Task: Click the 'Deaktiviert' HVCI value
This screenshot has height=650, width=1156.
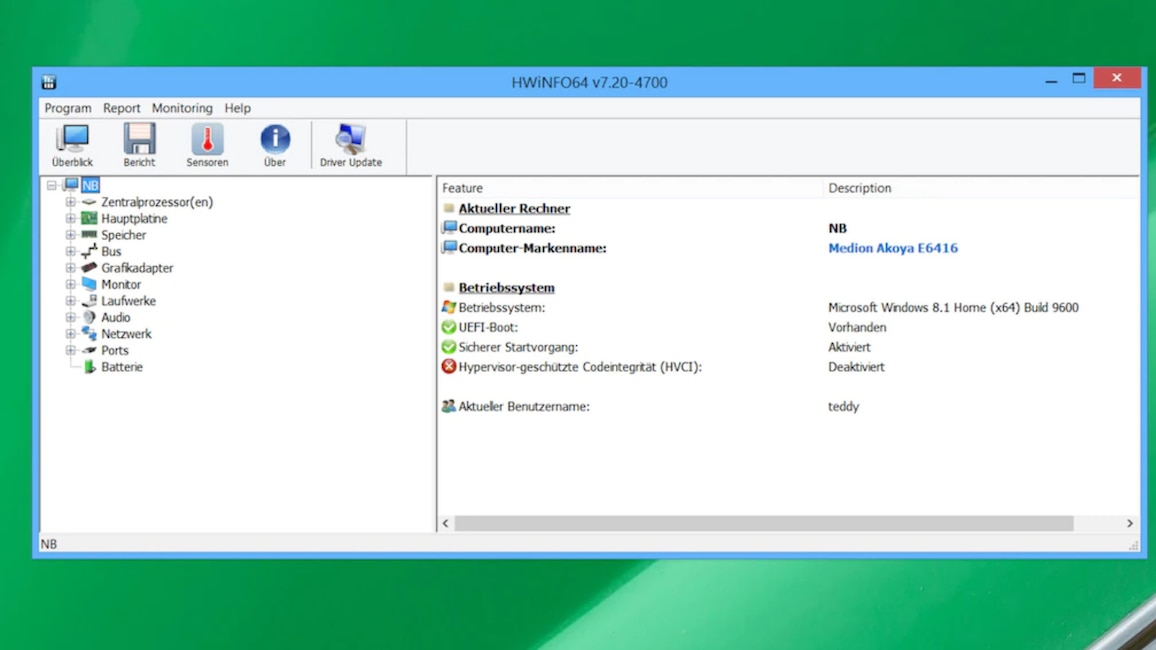Action: [x=856, y=367]
